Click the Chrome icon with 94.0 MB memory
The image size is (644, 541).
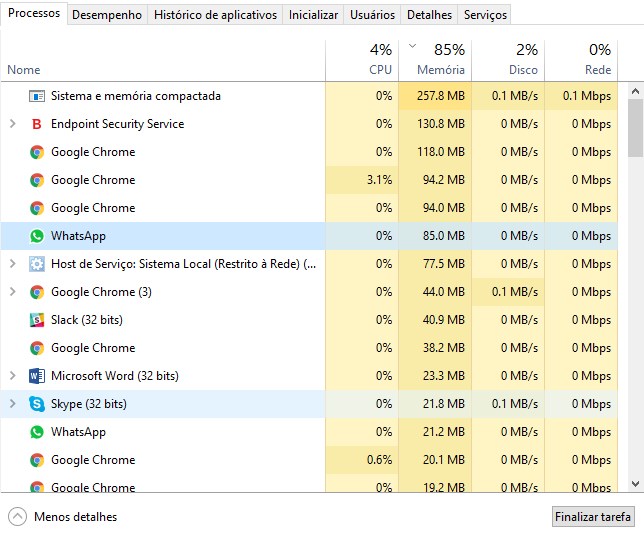[37, 208]
